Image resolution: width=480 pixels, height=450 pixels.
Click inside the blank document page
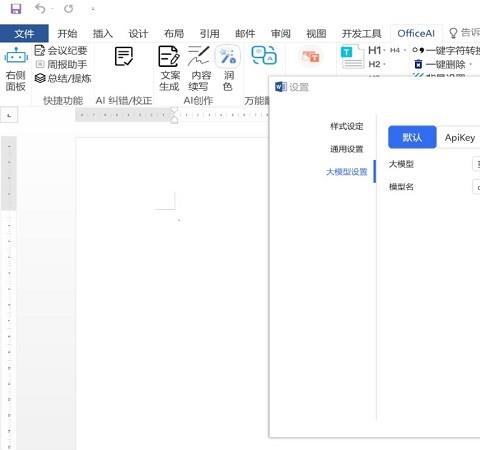[172, 293]
